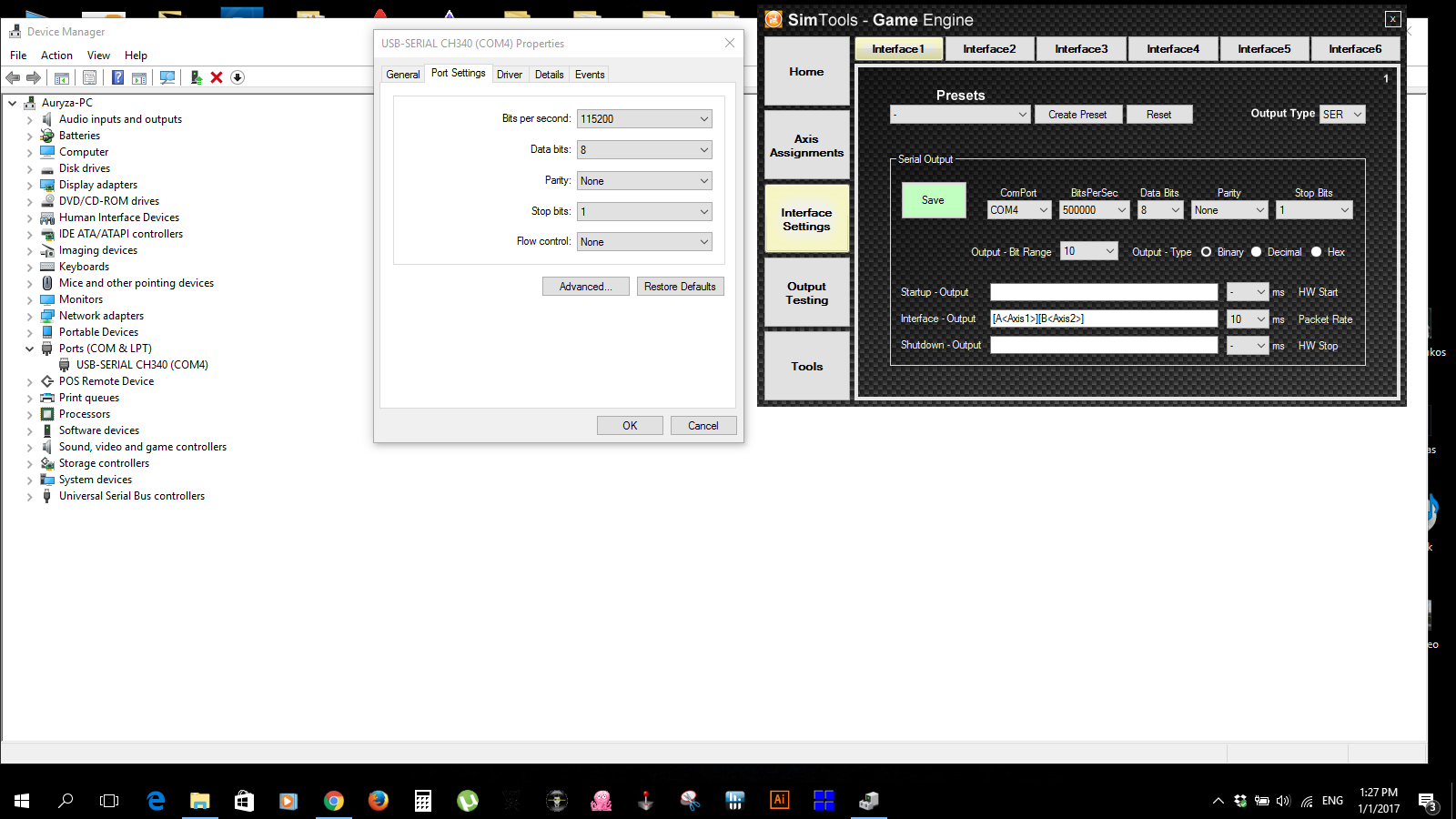This screenshot has width=1456, height=819.
Task: Click the Shutdown - Output text field
Action: click(x=1104, y=345)
